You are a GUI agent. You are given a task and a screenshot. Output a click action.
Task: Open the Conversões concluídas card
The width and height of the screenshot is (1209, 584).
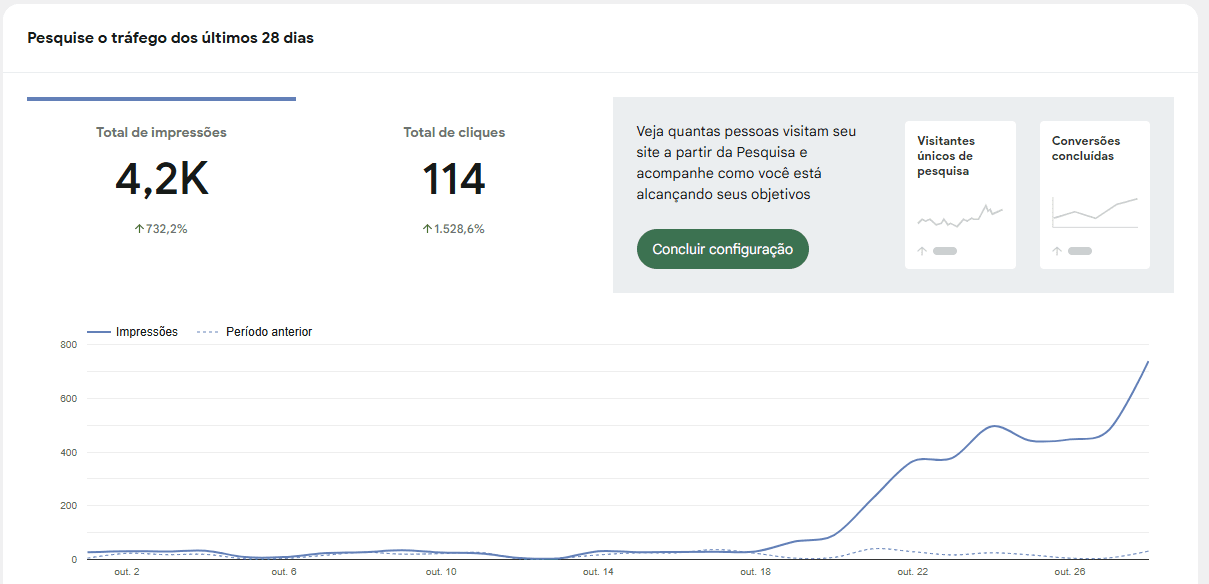(1095, 195)
